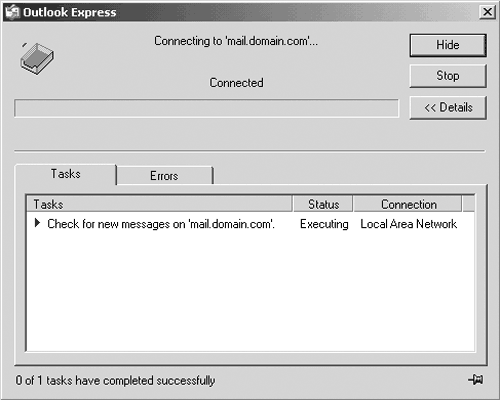Click the pushpin icon to keep dialog open
The height and width of the screenshot is (400, 500).
click(x=476, y=379)
